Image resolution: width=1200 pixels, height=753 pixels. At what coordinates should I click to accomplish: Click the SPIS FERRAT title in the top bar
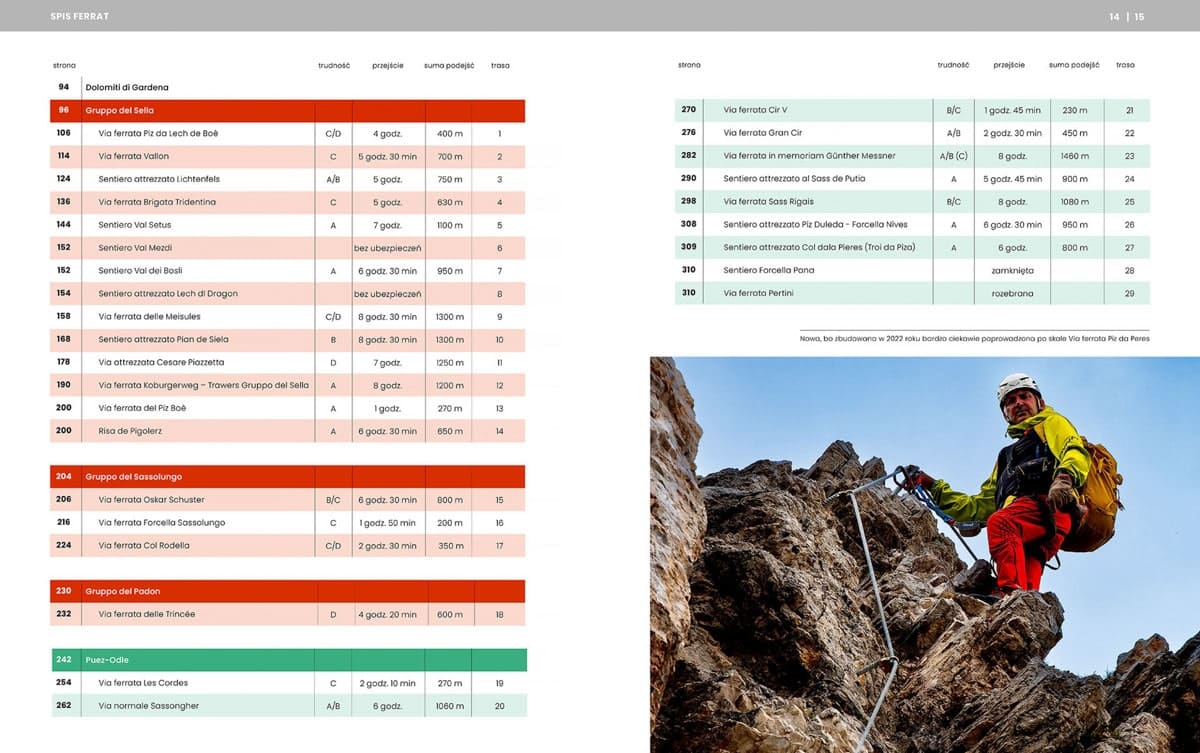coord(80,16)
